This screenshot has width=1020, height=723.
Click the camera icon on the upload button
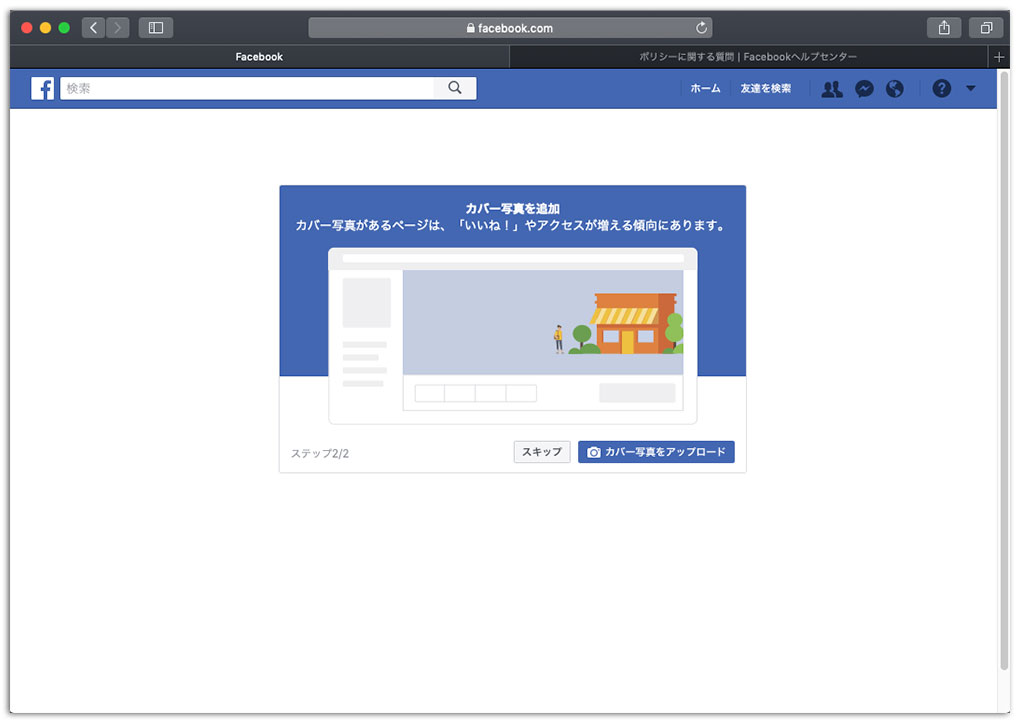pyautogui.click(x=592, y=451)
